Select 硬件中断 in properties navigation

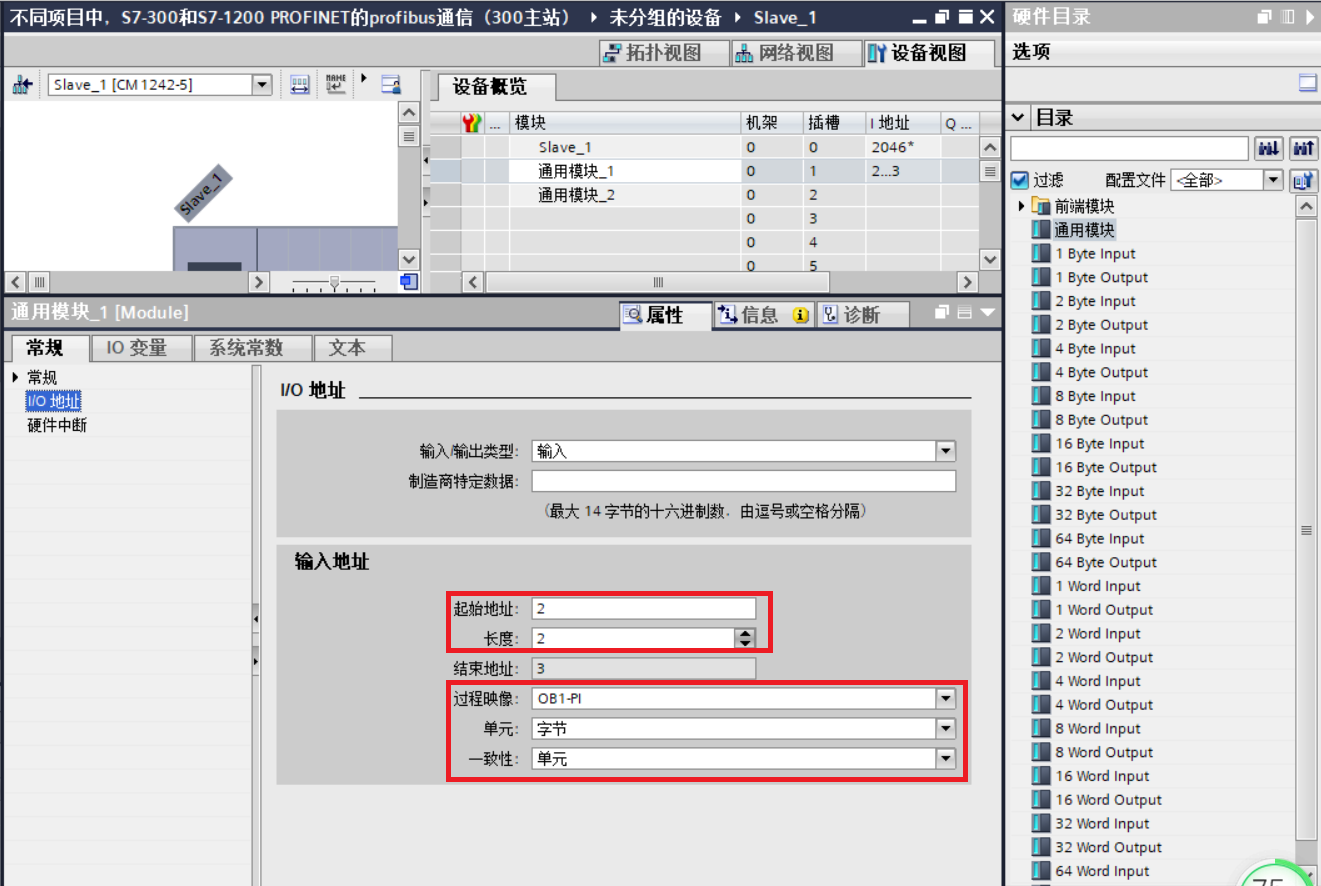tap(57, 425)
